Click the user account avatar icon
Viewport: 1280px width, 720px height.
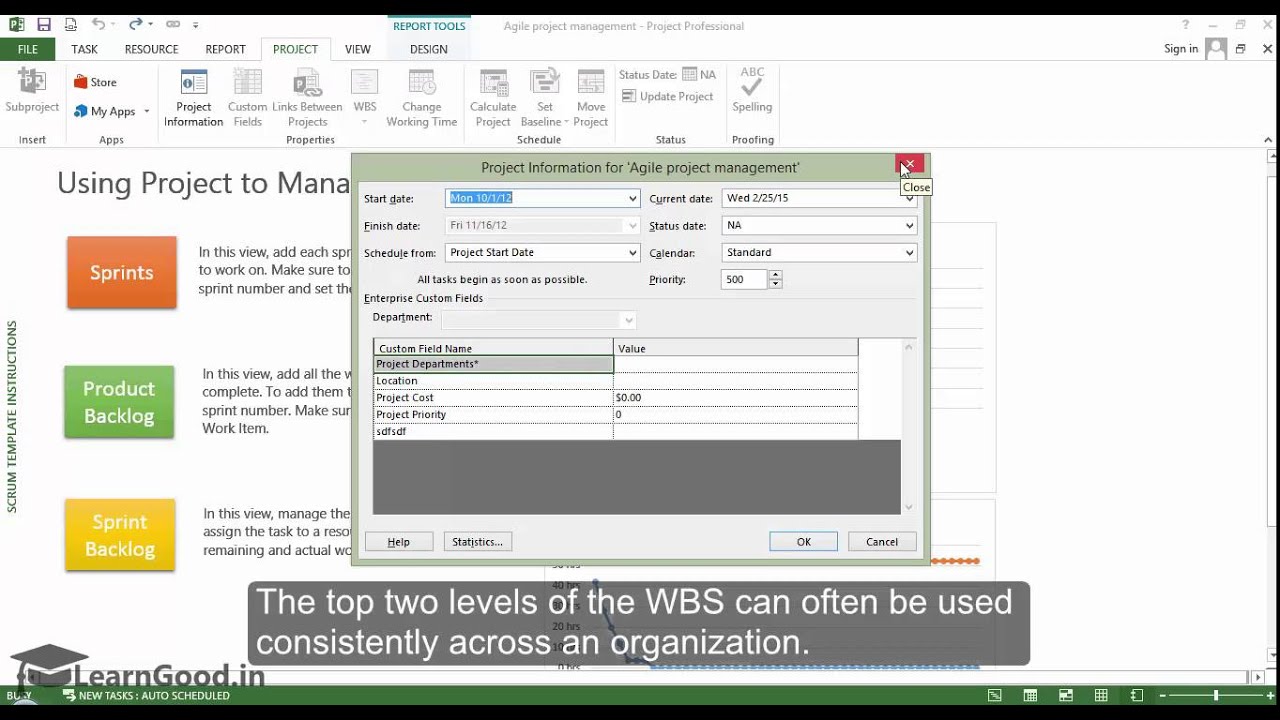(1216, 48)
